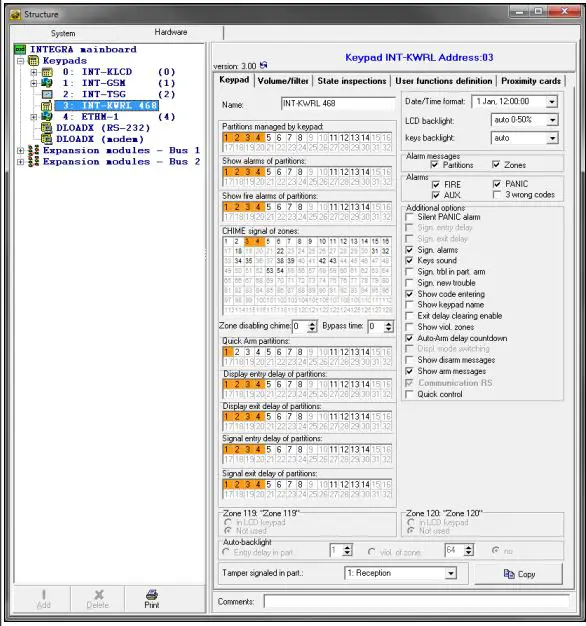Screen dimensions: 586x626
Task: Toggle Show code entering checkbox
Action: tap(409, 294)
